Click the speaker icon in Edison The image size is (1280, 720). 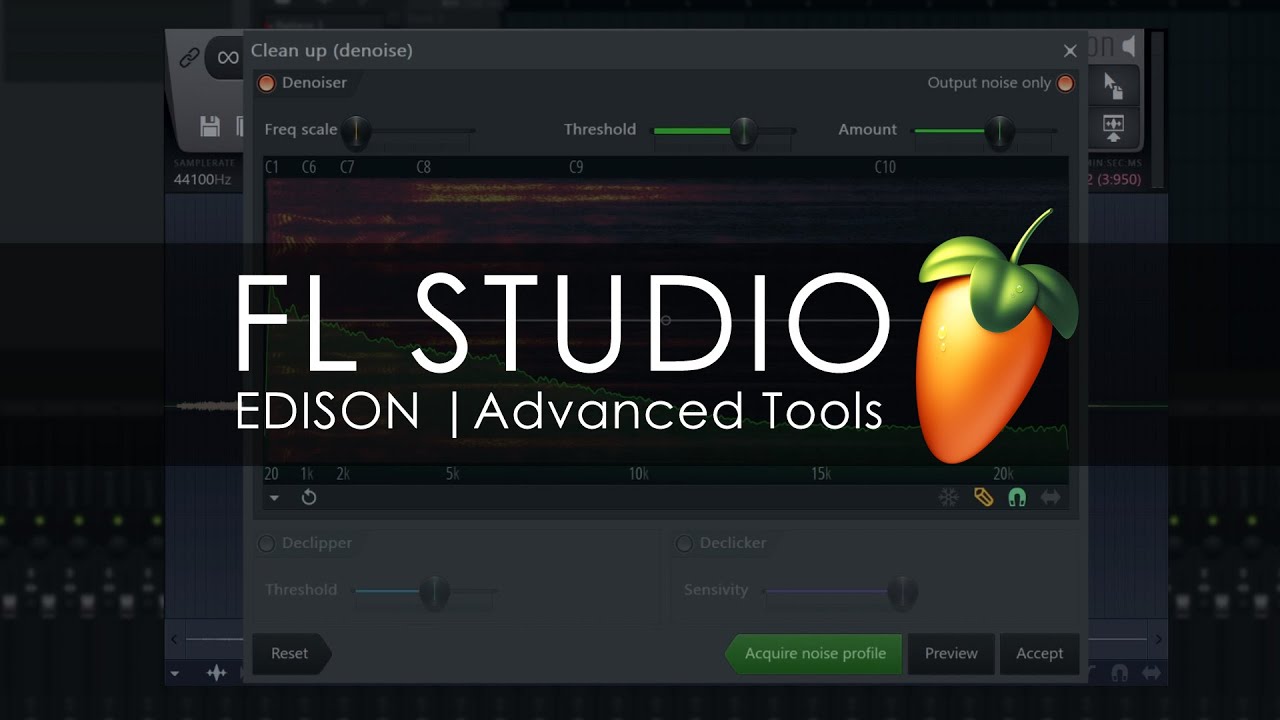coord(1129,47)
